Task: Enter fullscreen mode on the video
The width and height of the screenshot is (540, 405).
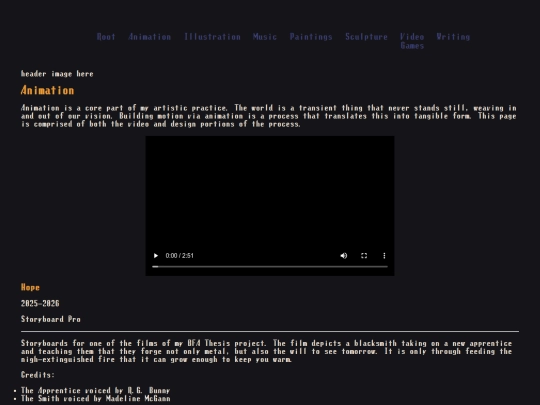Action: pyautogui.click(x=364, y=256)
